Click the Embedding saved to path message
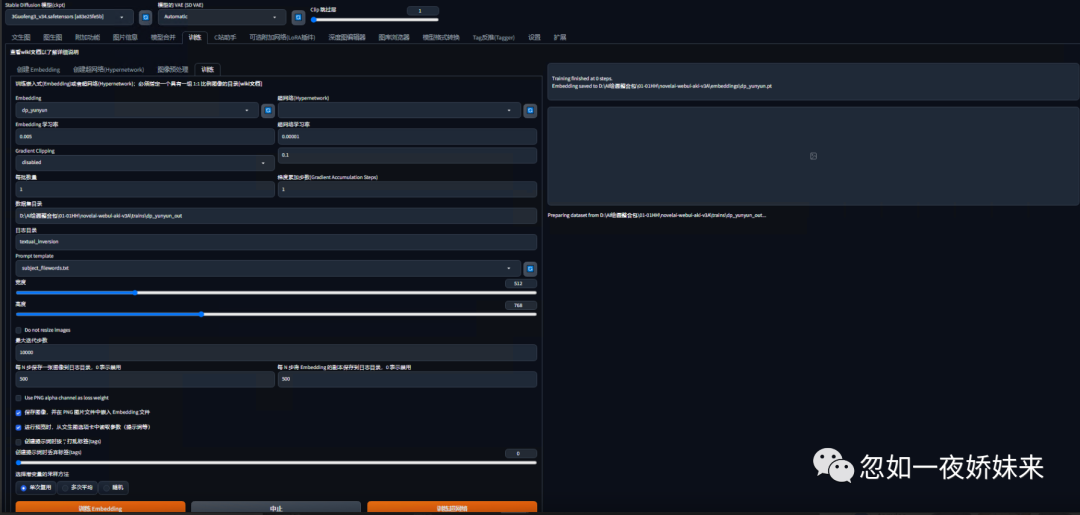 pos(662,86)
